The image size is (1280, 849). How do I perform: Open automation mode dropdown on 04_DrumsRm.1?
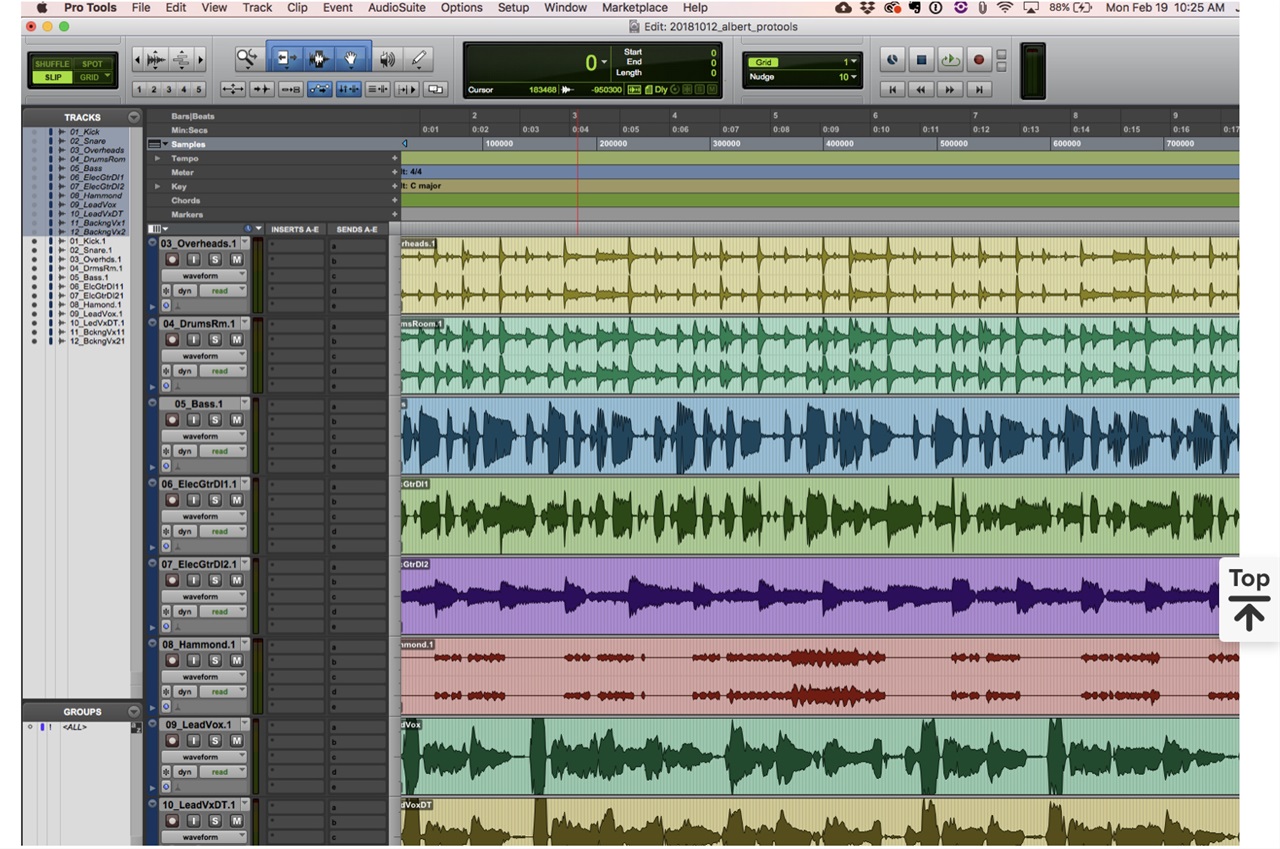click(x=222, y=371)
